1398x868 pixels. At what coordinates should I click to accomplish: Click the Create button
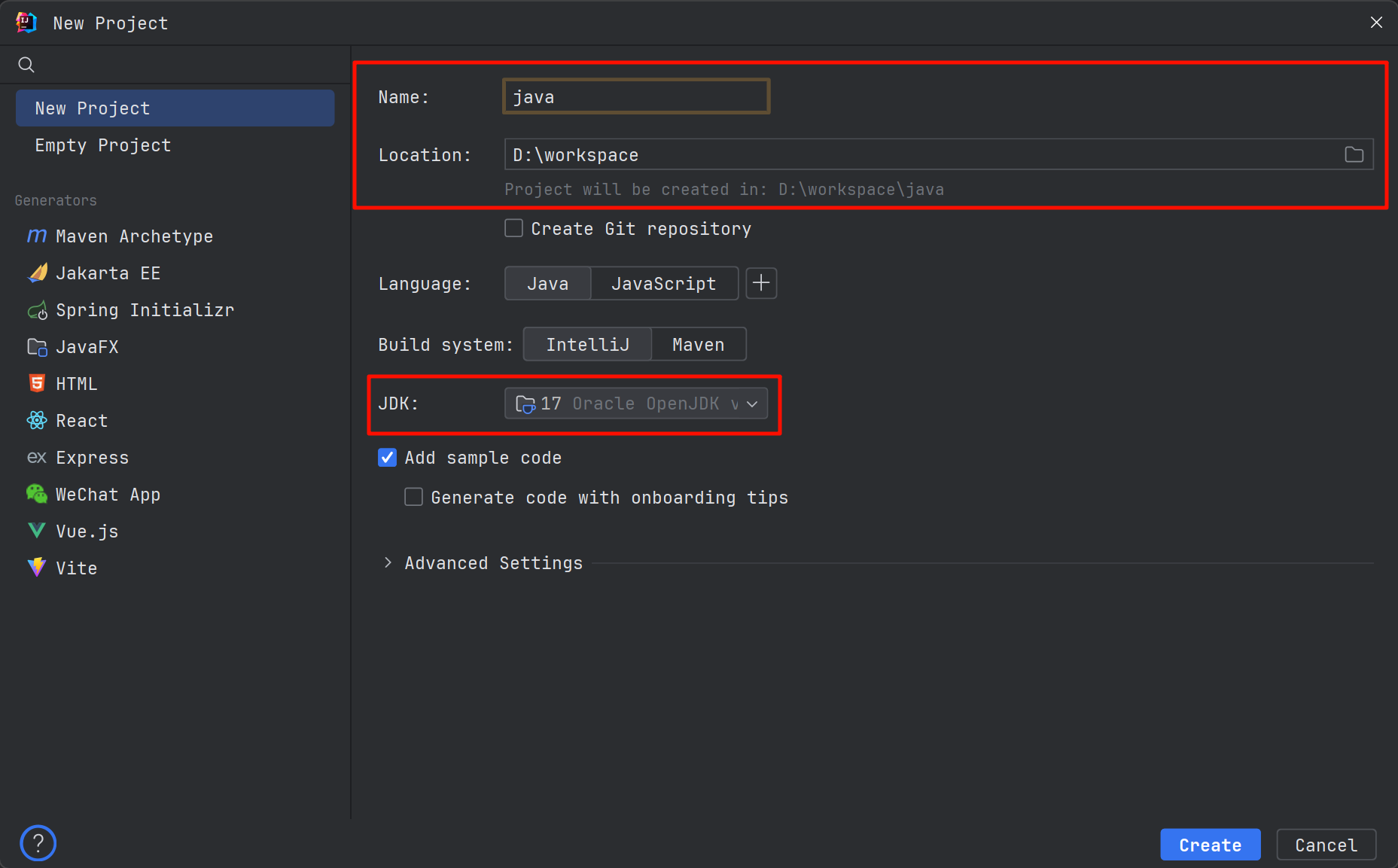[x=1211, y=845]
